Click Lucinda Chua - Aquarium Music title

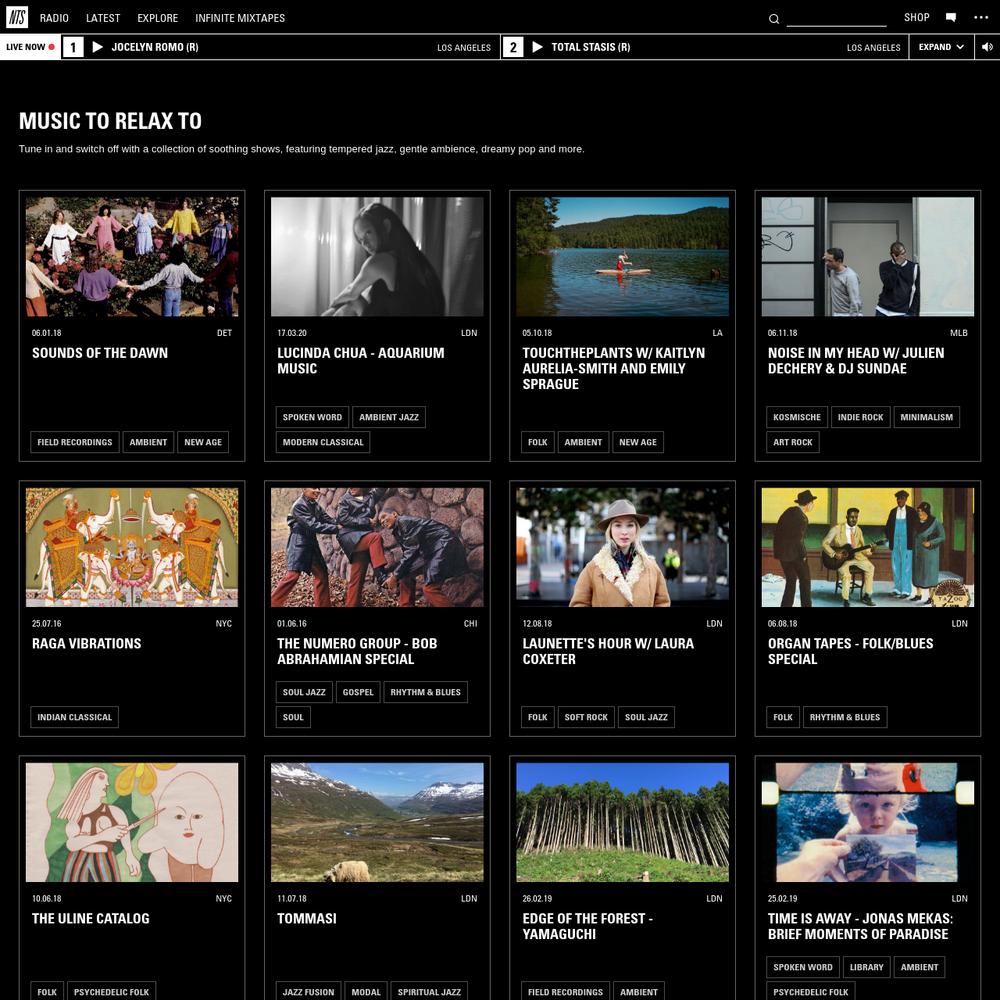coord(360,360)
